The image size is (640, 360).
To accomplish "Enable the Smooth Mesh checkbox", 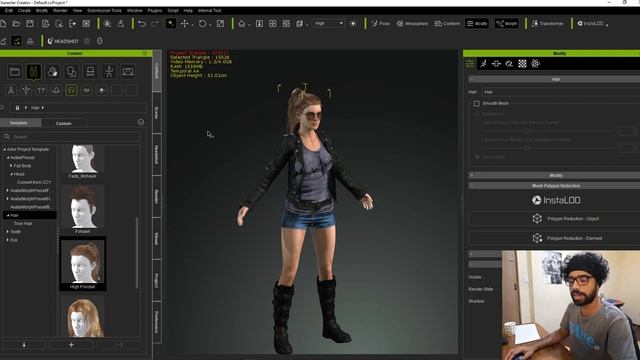I will pos(476,104).
